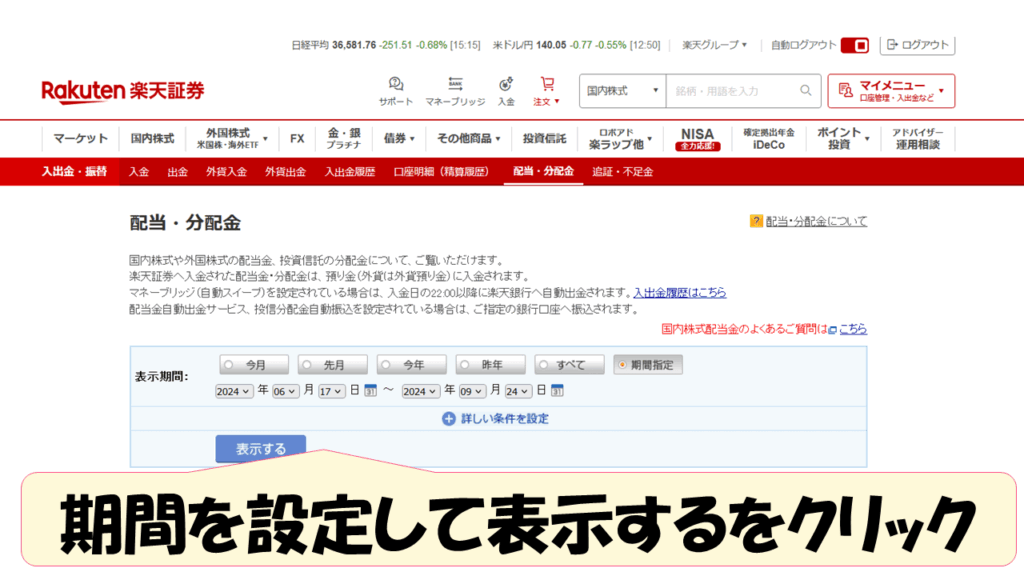Open the end month 09 dropdown

[472, 391]
